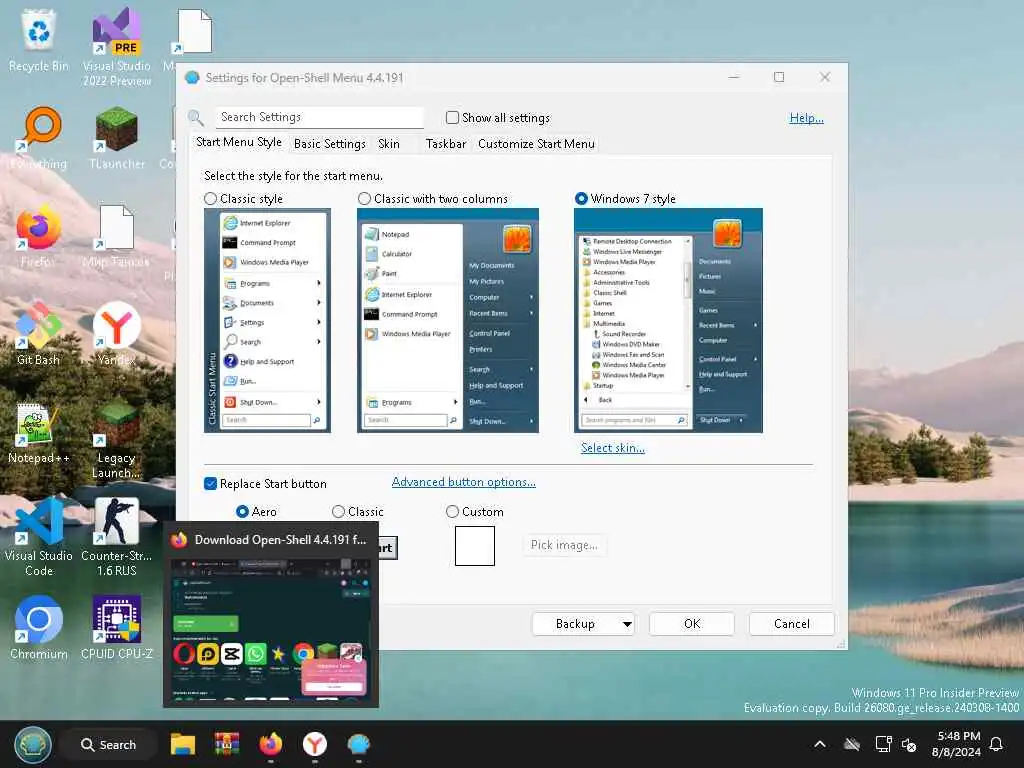Click the Classic two columns preview image
The width and height of the screenshot is (1024, 768).
[448, 321]
